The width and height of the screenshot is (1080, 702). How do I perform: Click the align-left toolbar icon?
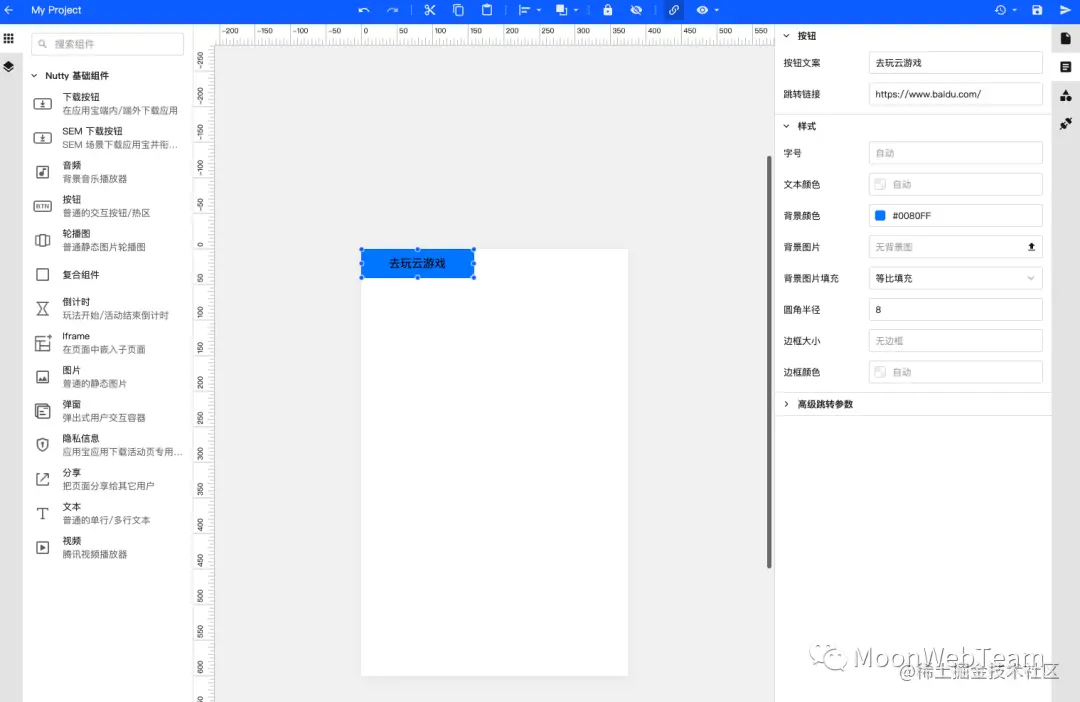pos(524,10)
